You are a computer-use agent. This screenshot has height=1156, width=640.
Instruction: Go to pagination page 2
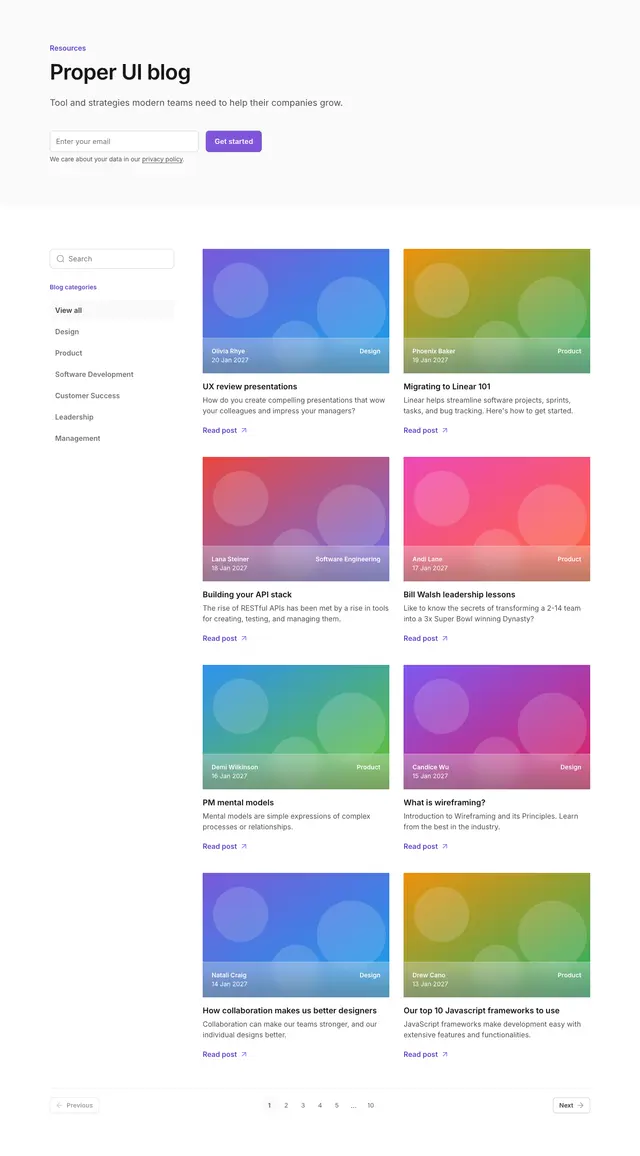[x=286, y=1105]
